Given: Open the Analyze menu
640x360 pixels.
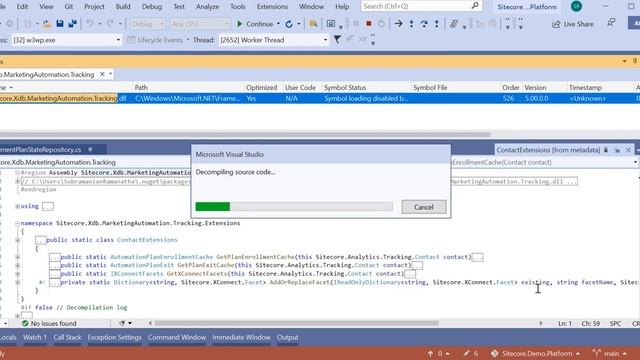Looking at the screenshot, I should 207,7.
